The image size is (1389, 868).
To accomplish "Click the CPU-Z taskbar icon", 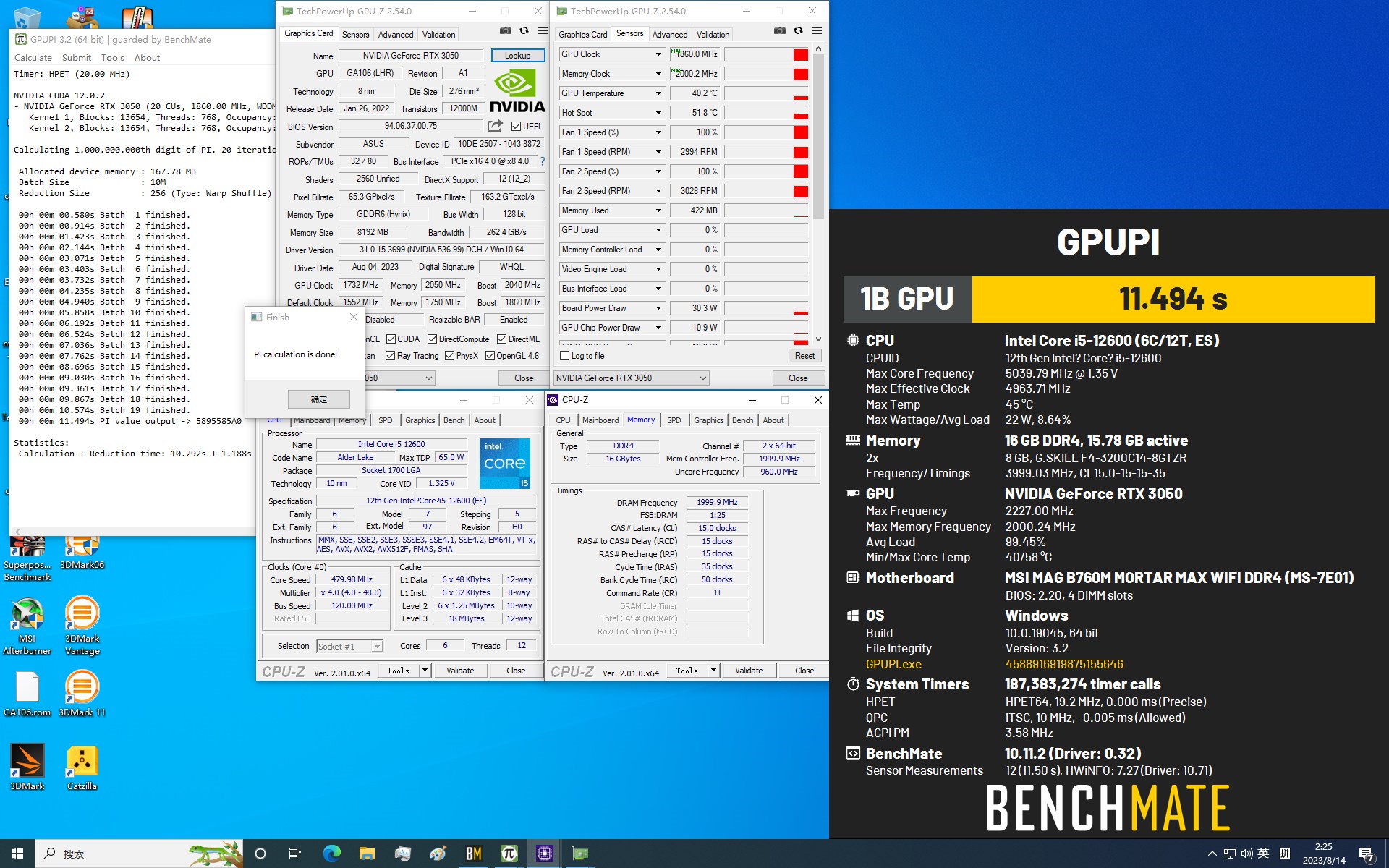I will tap(545, 854).
